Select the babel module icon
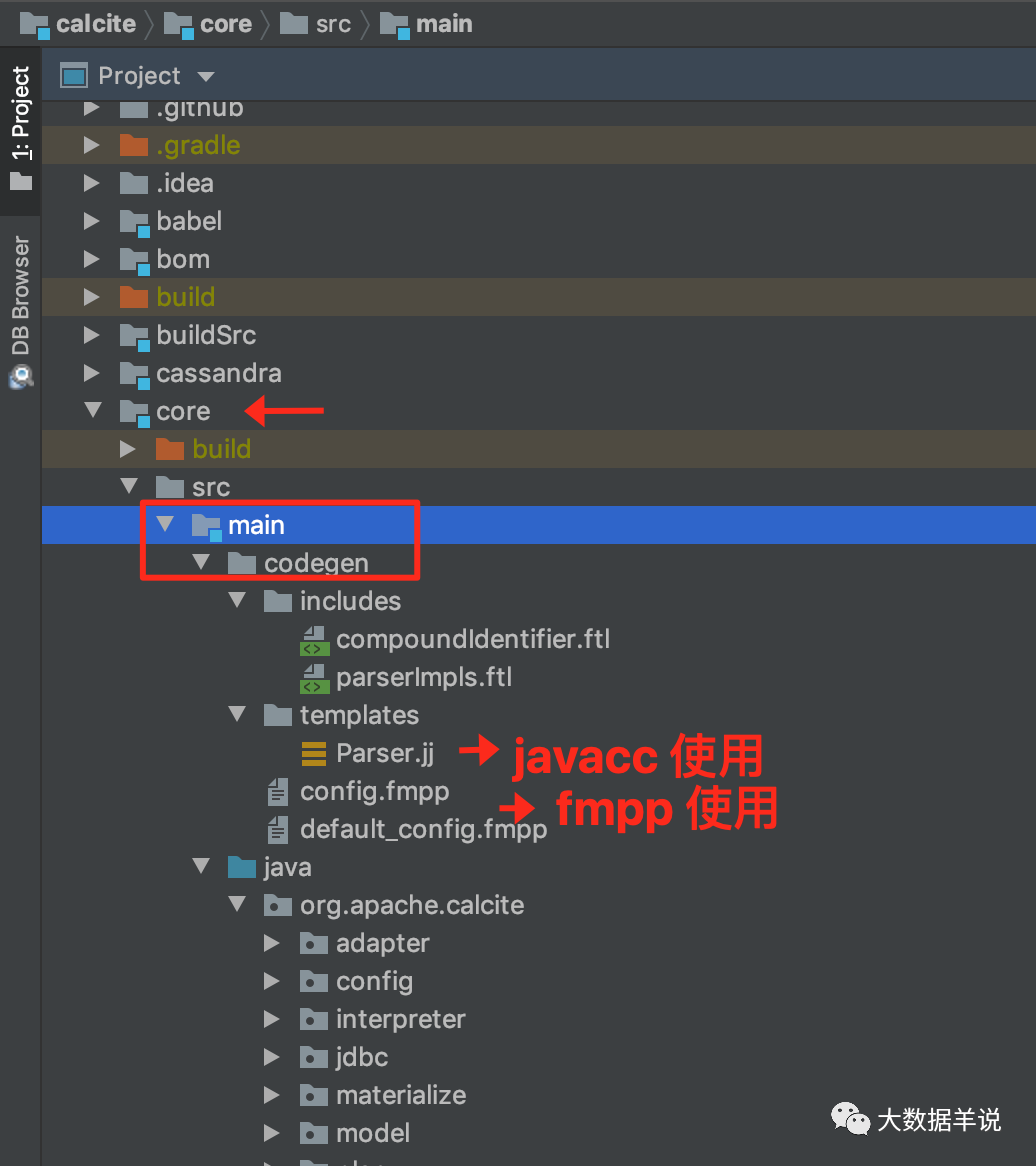This screenshot has width=1036, height=1166. [135, 222]
